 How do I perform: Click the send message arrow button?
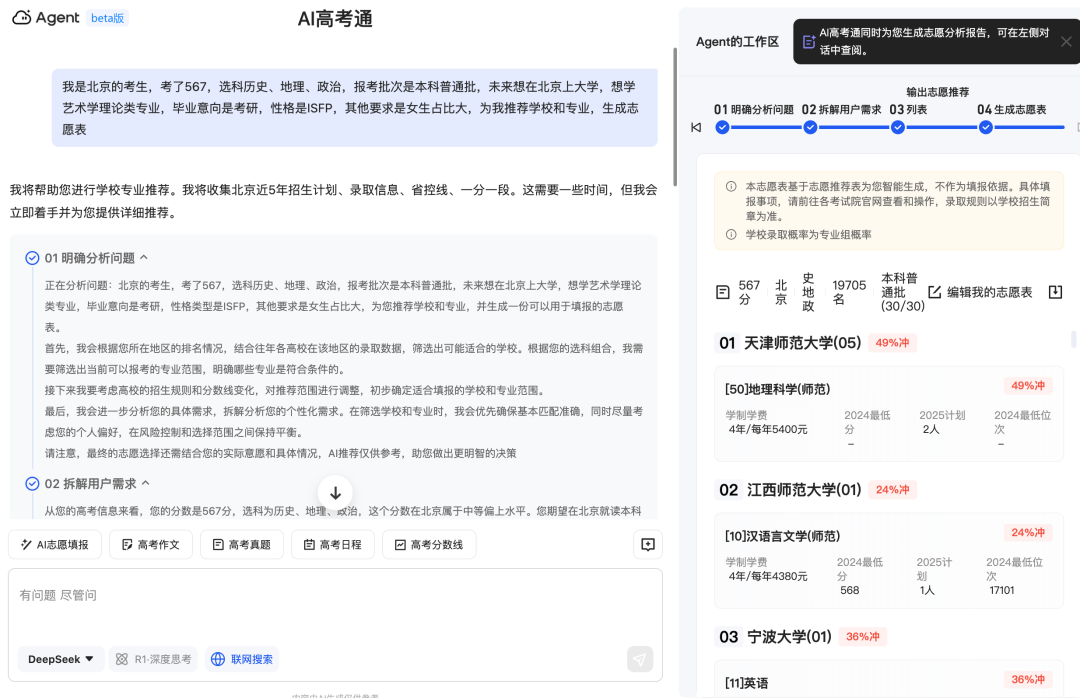pos(640,659)
